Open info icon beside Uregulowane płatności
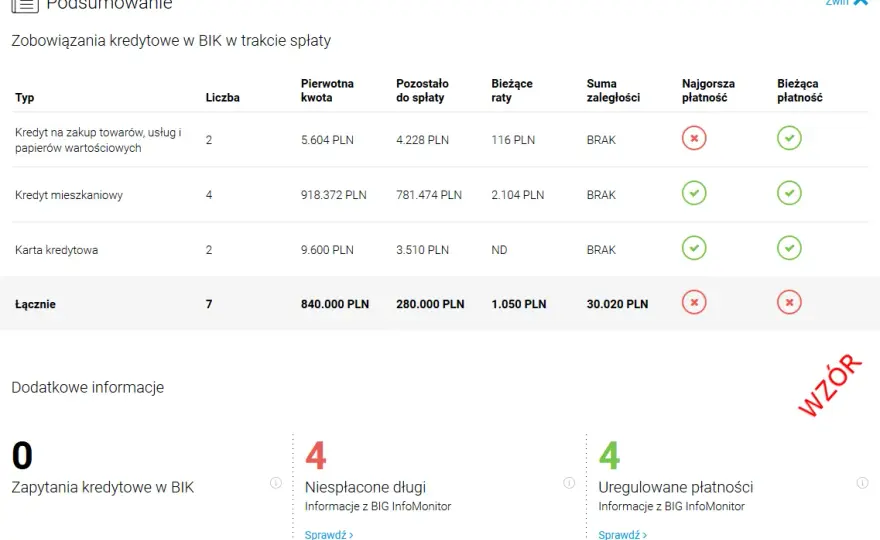 coord(863,483)
